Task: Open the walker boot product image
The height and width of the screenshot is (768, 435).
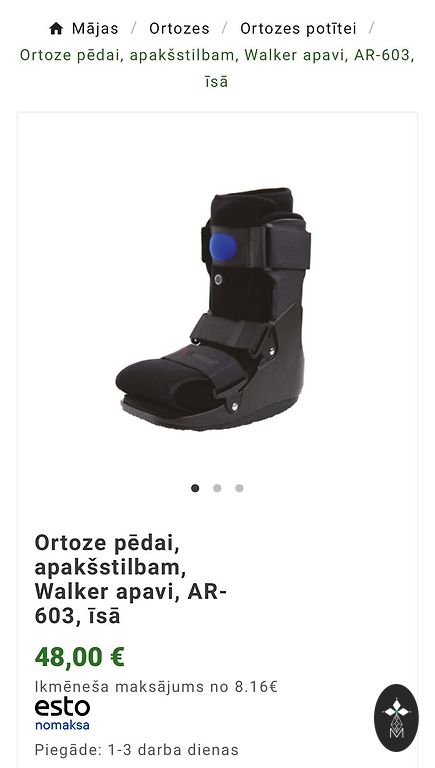Action: coord(213,309)
